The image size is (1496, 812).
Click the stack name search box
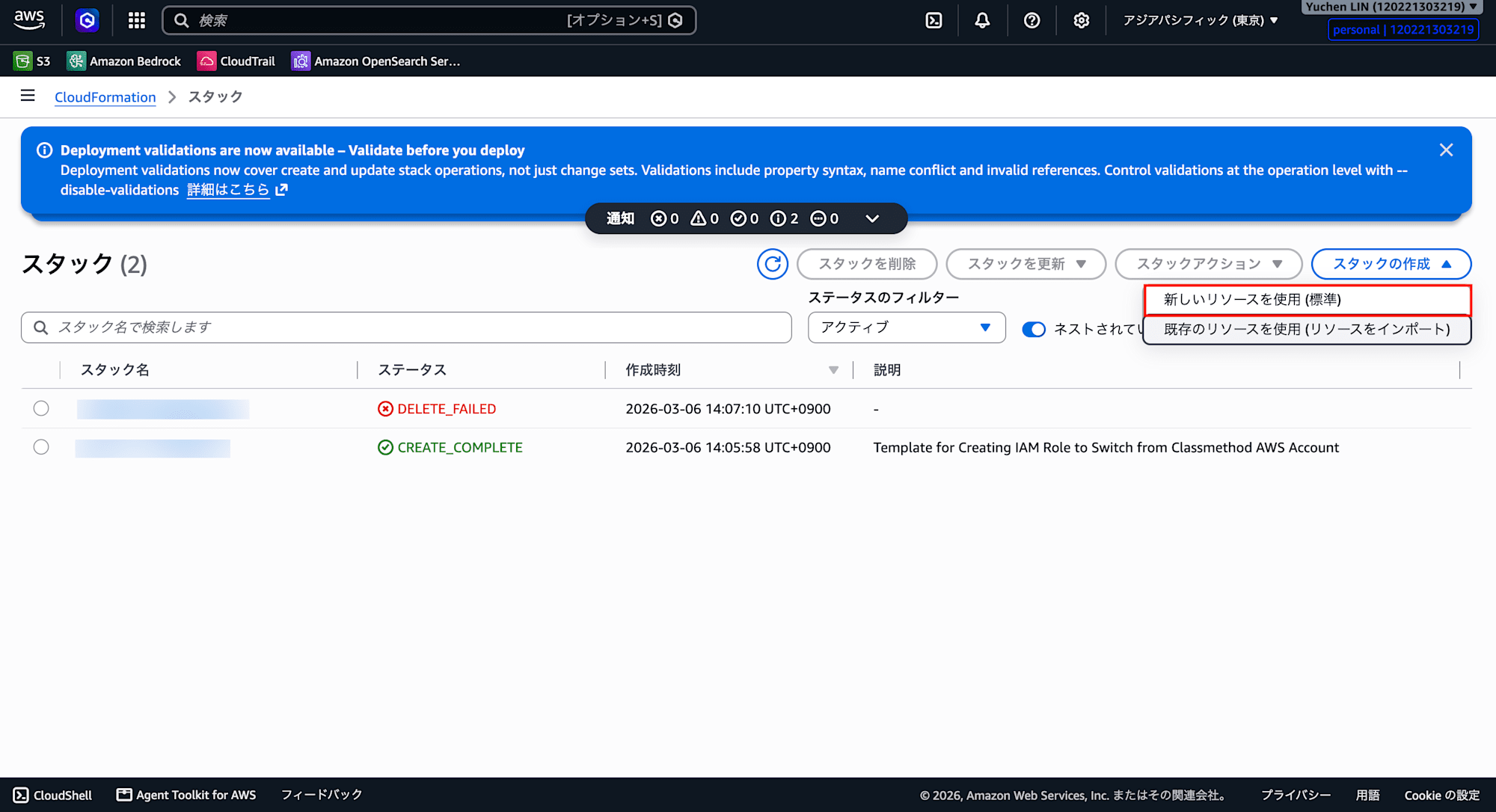(406, 327)
